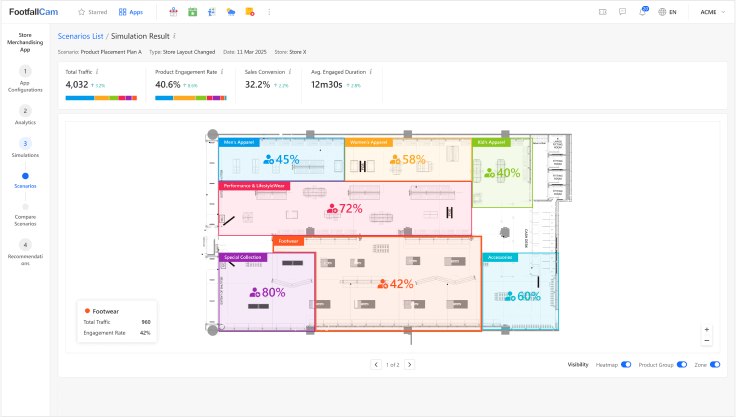
Task: Click the 45% engagement icon in Men's Apparel
Action: (x=268, y=160)
